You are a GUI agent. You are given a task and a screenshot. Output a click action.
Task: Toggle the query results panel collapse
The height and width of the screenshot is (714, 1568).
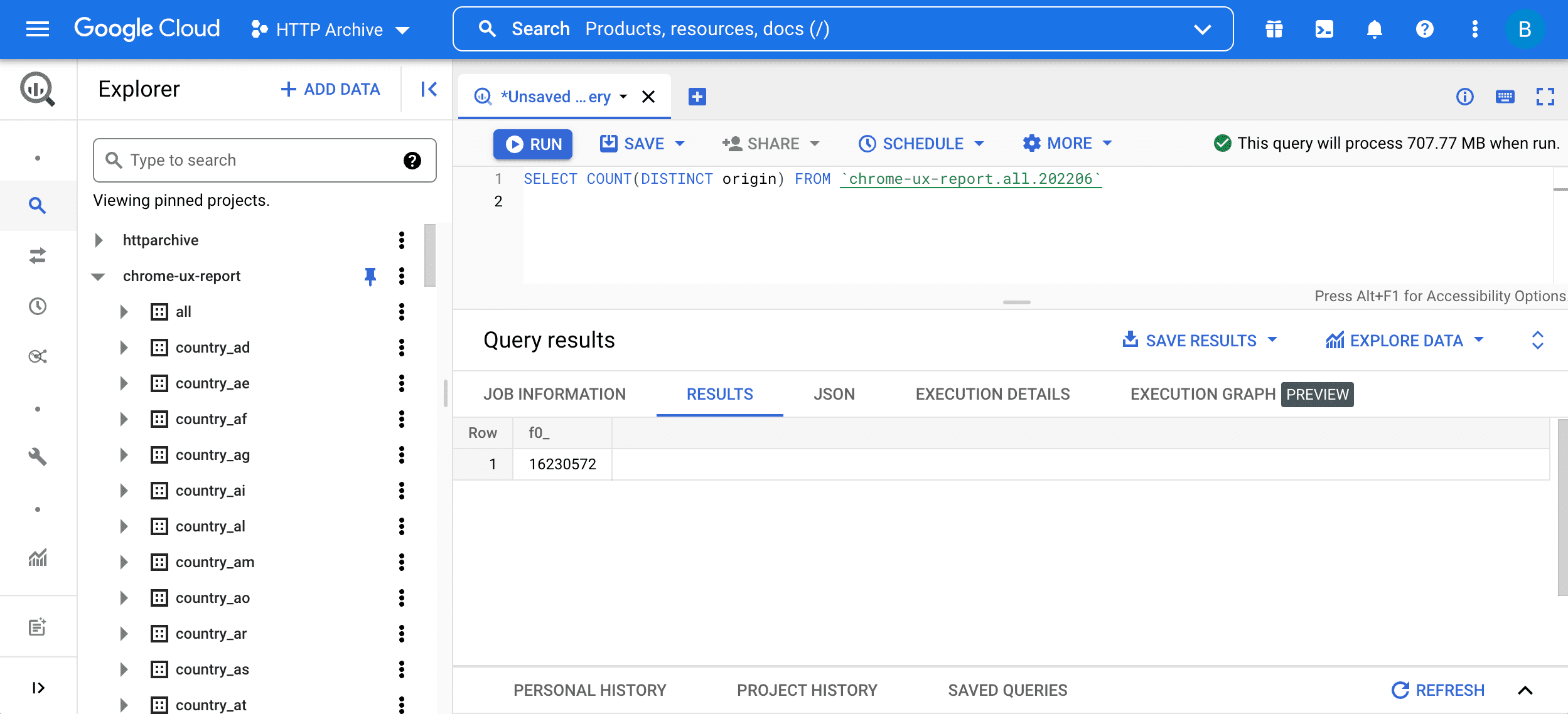pyautogui.click(x=1539, y=340)
